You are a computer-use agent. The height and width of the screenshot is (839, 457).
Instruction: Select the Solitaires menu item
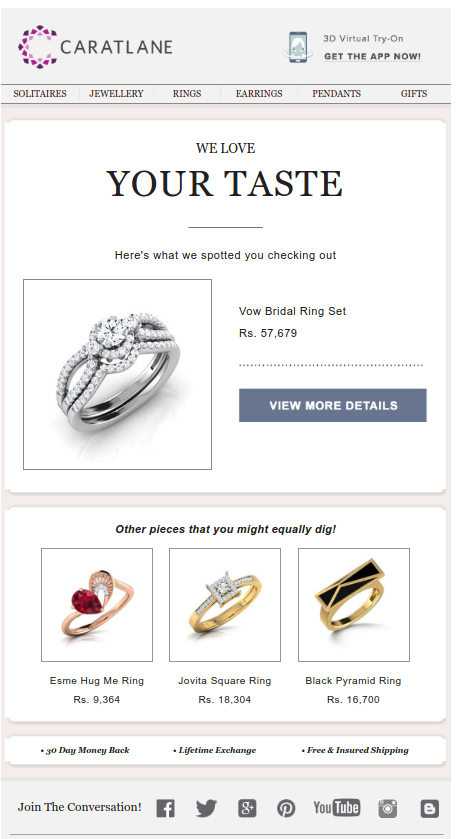(40, 94)
